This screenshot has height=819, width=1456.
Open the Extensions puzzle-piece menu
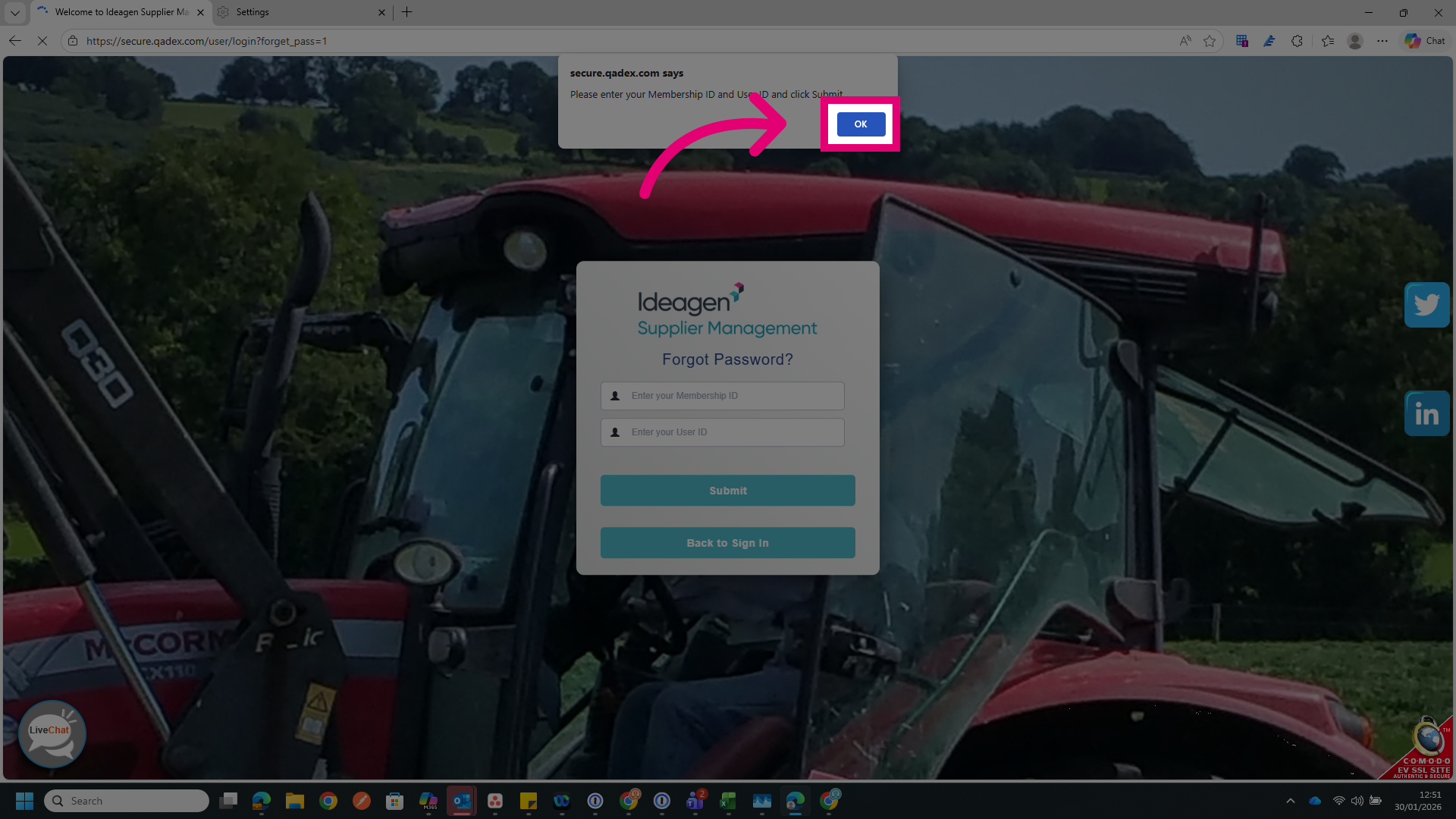(1297, 41)
